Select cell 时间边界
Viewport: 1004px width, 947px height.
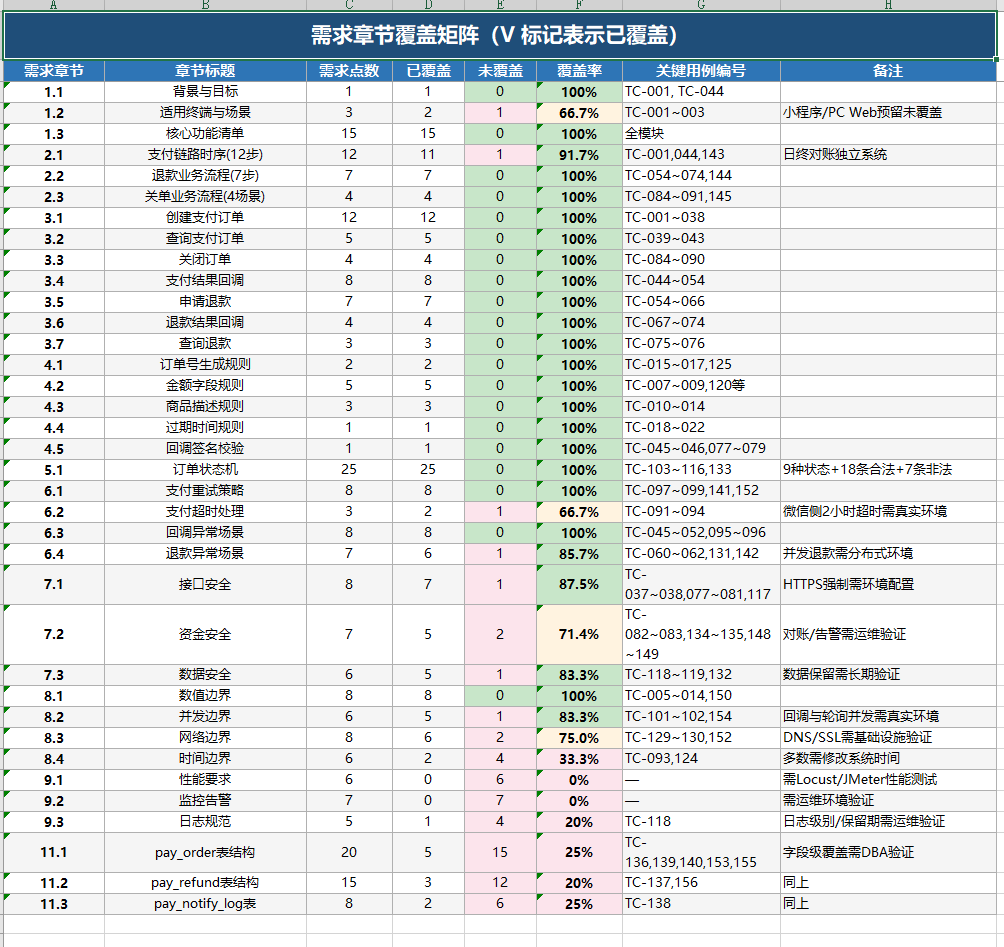pos(206,759)
